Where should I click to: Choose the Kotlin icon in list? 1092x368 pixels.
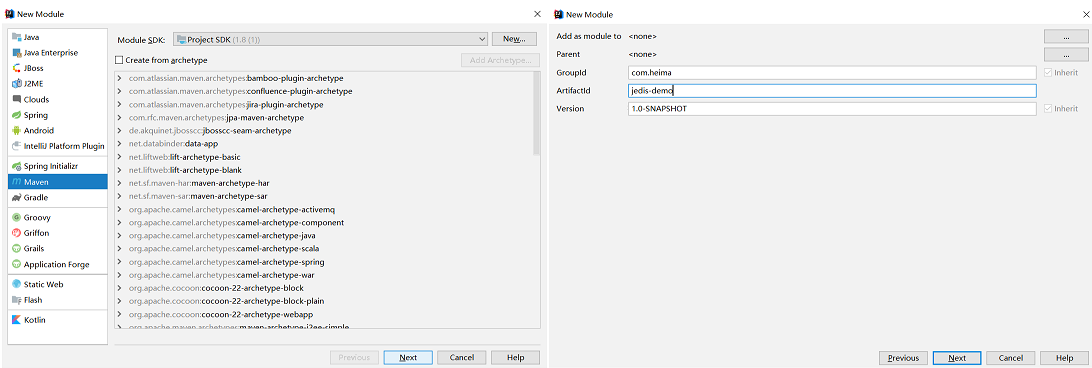[x=17, y=320]
